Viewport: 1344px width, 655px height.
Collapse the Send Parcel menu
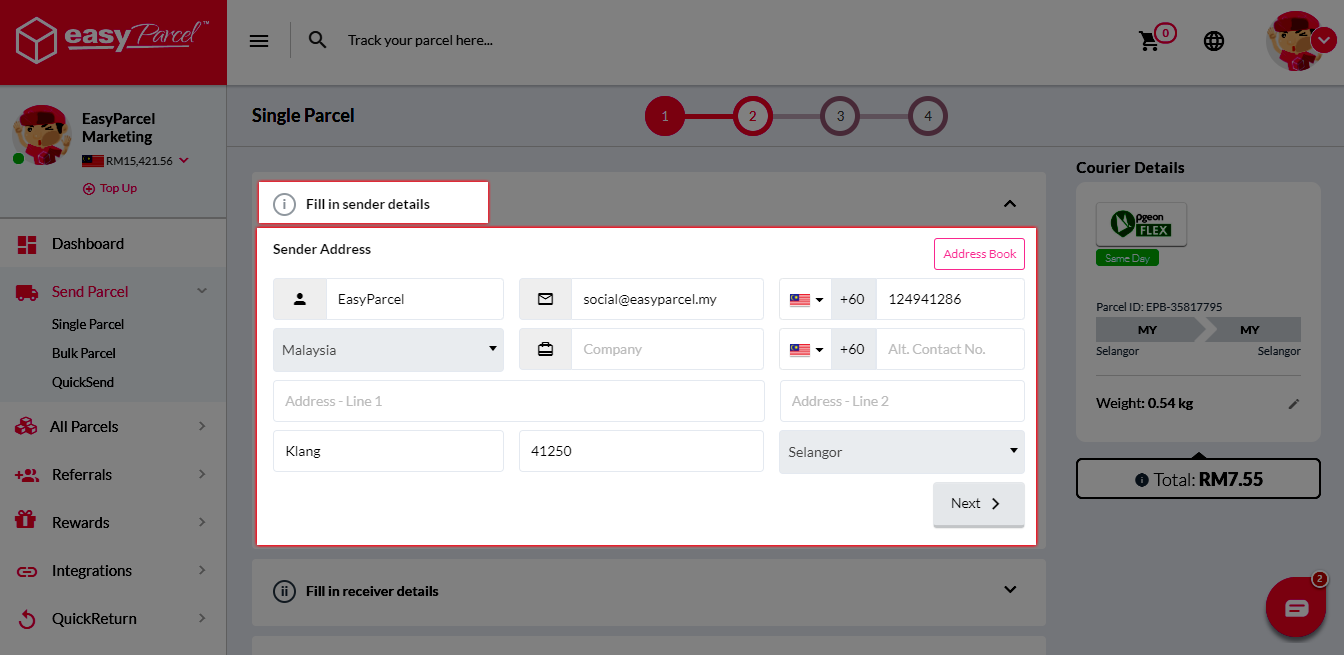tap(202, 291)
